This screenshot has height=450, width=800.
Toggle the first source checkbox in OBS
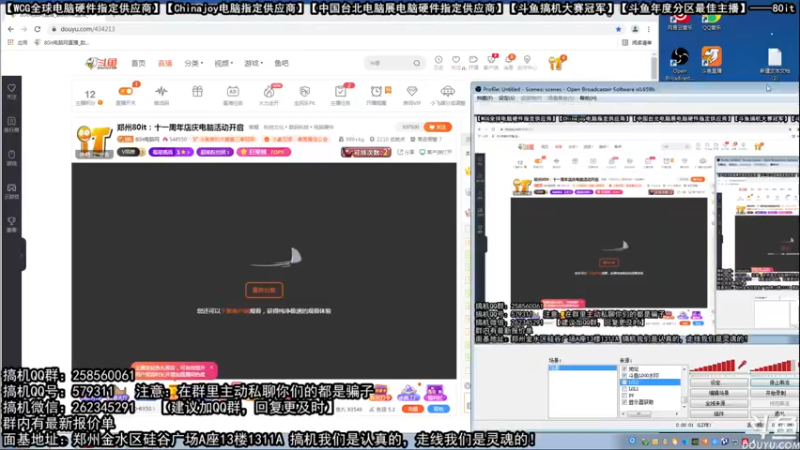(624, 368)
